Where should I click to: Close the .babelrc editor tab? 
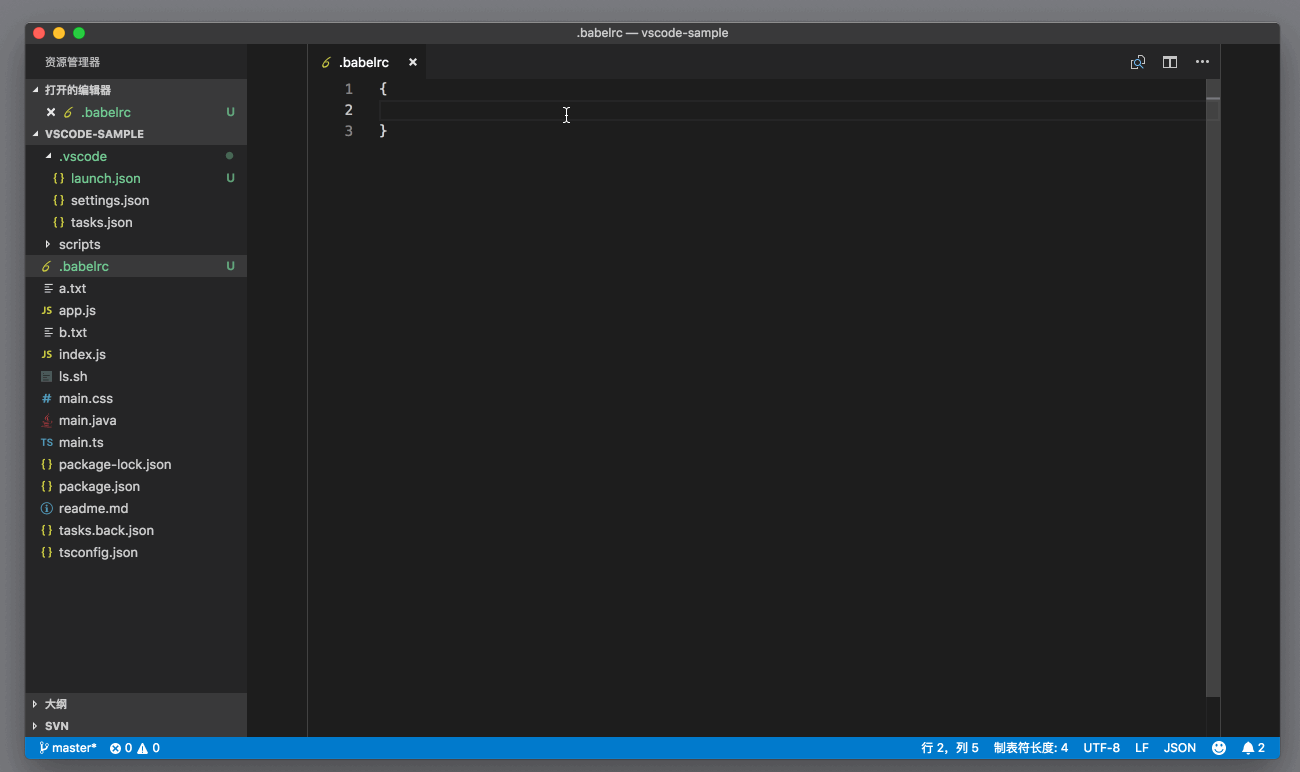(x=413, y=62)
